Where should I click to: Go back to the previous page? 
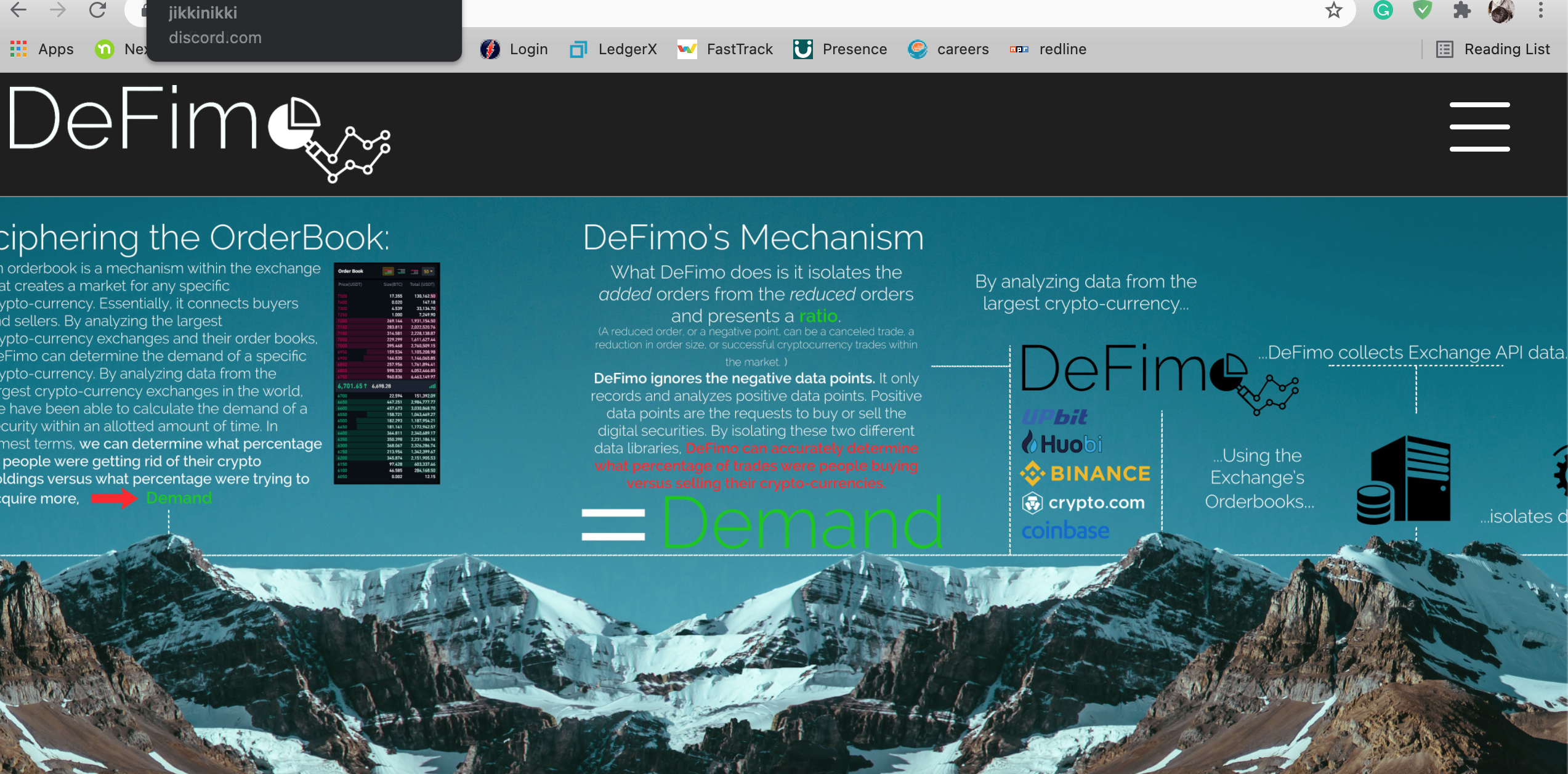click(x=18, y=11)
